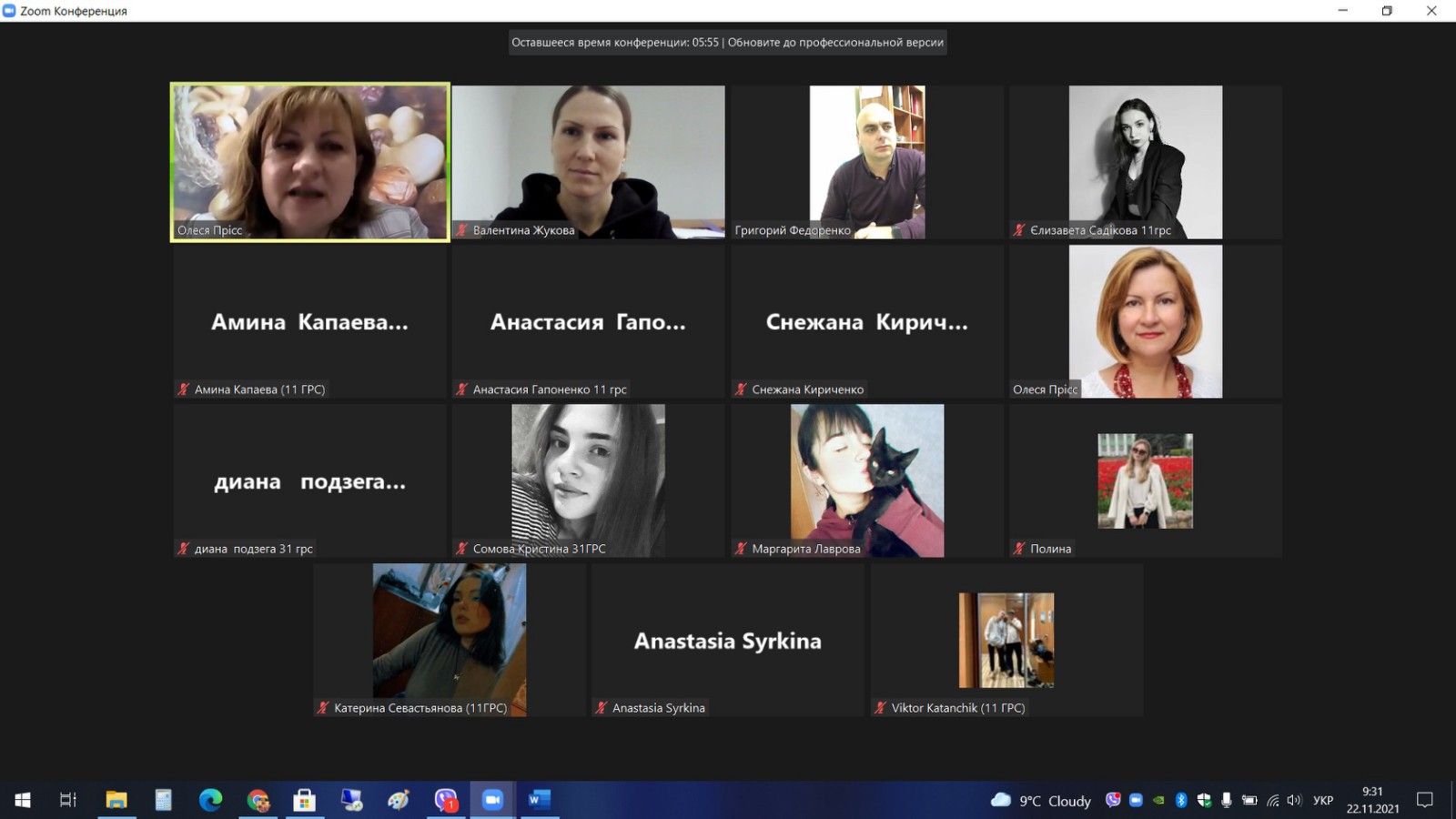Open the Wi-Fi network tray icon
Viewport: 1456px width, 819px height.
(1273, 801)
